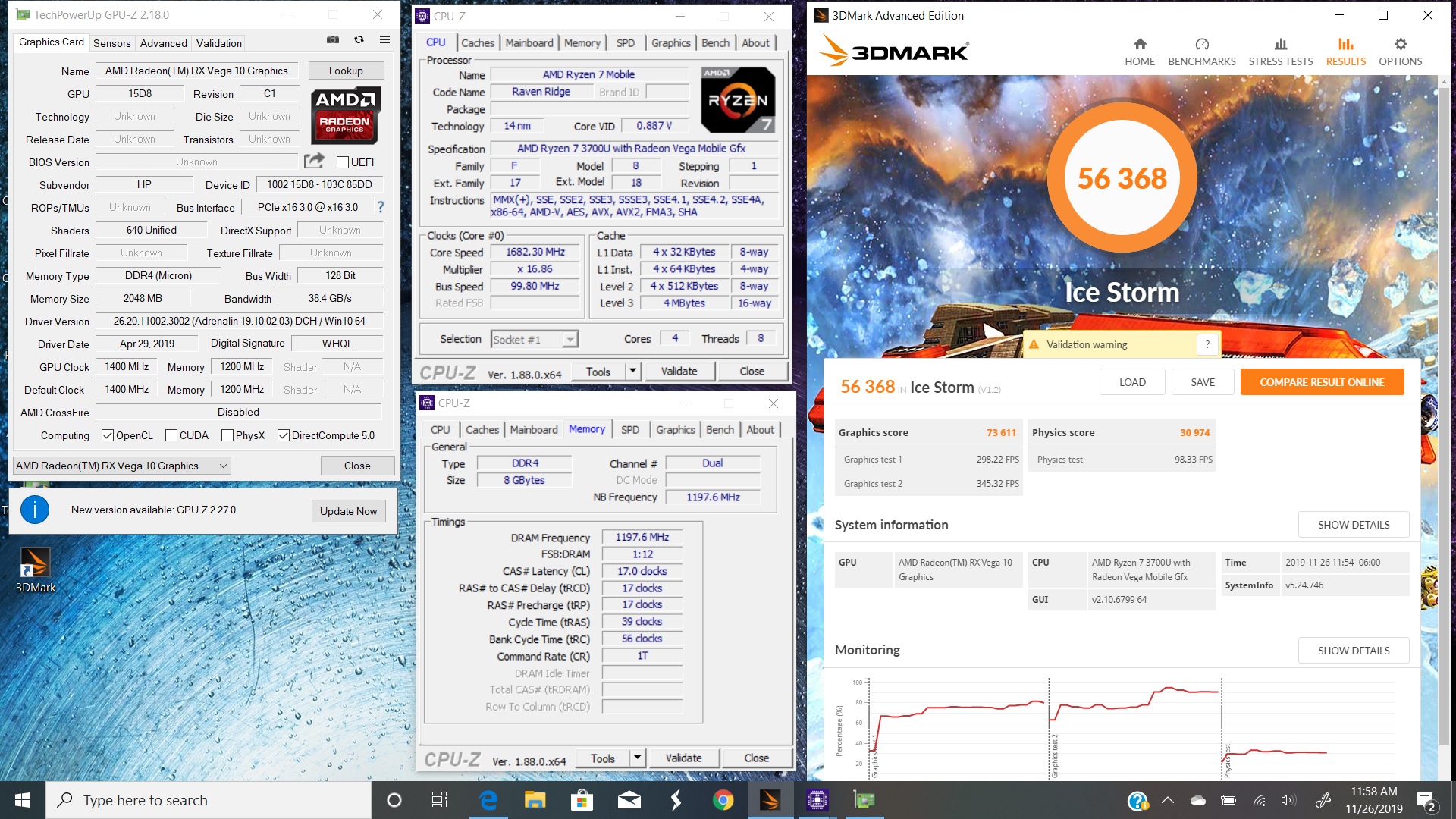Open Microsoft Store from taskbar
This screenshot has height=819, width=1456.
click(x=582, y=800)
